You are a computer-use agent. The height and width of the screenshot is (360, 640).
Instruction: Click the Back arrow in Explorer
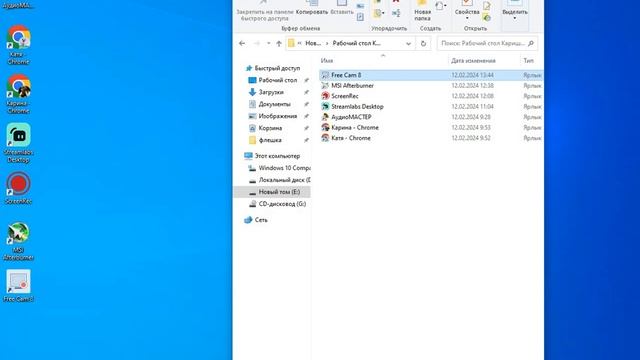[242, 43]
